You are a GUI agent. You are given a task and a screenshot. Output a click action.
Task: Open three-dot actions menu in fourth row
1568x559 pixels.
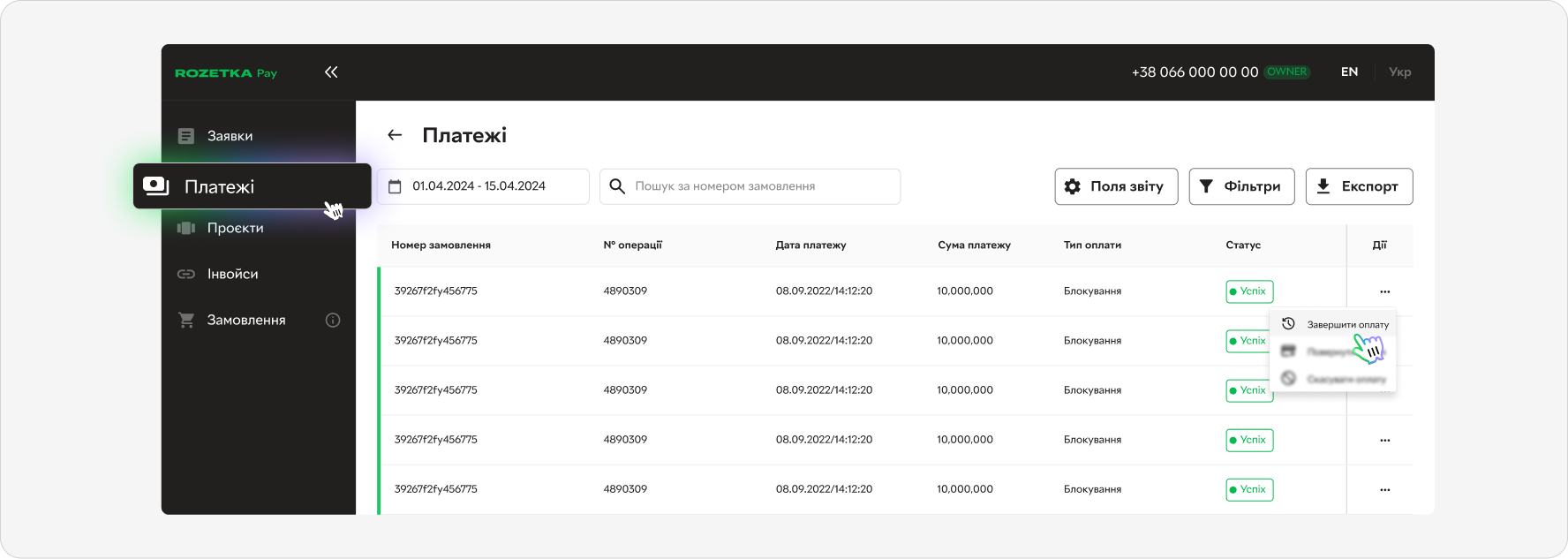[x=1384, y=440]
